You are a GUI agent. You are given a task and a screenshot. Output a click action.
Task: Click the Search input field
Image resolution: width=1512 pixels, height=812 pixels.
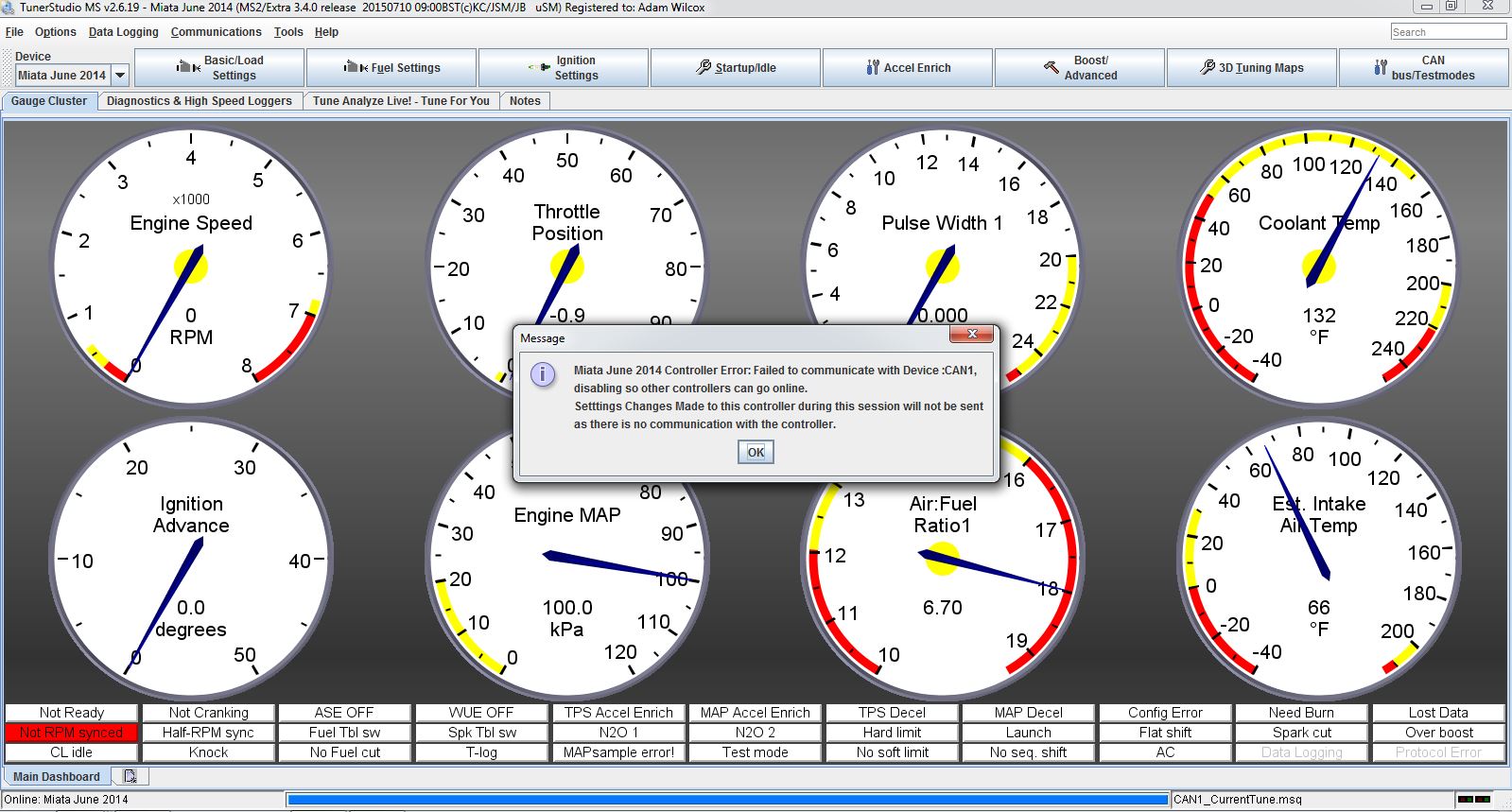1448,32
